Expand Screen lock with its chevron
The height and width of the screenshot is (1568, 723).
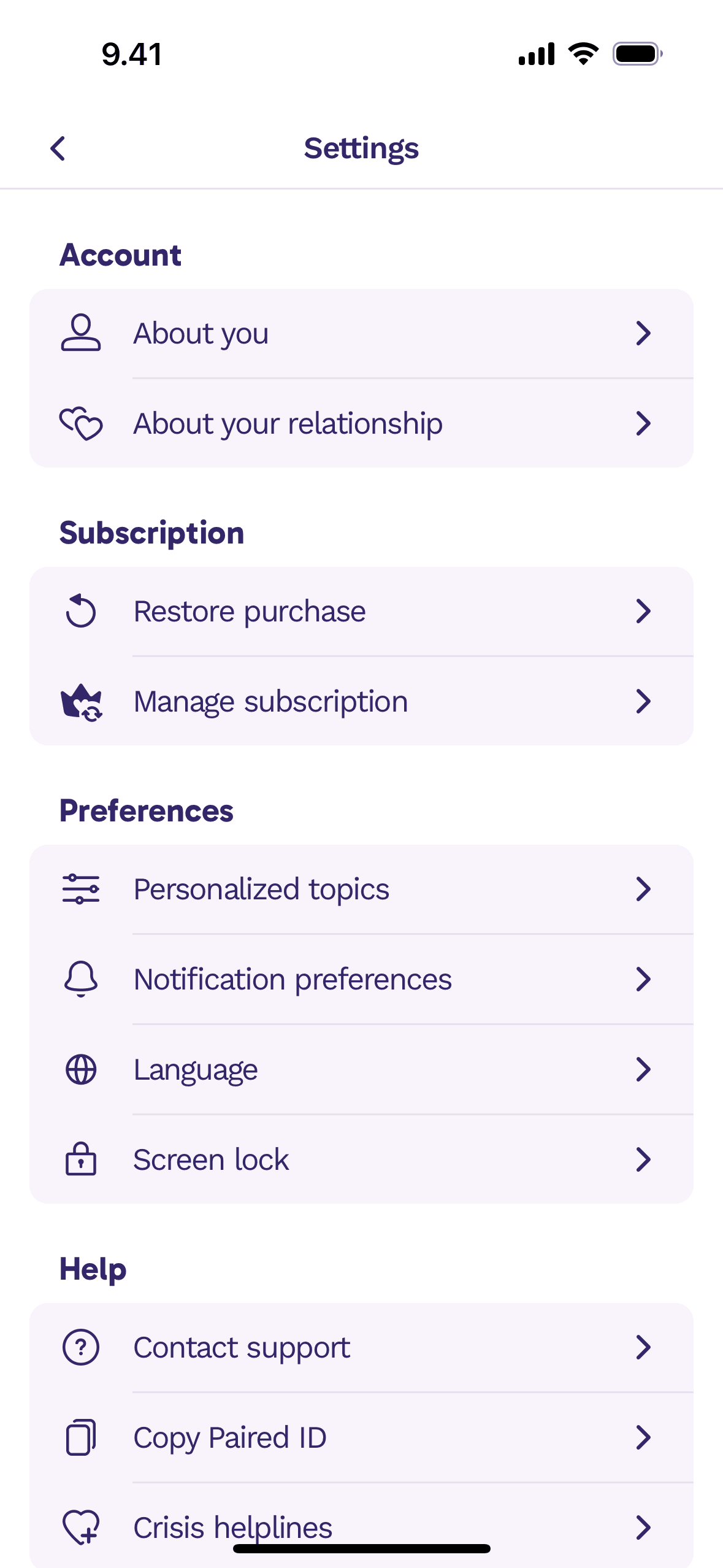(x=643, y=1159)
